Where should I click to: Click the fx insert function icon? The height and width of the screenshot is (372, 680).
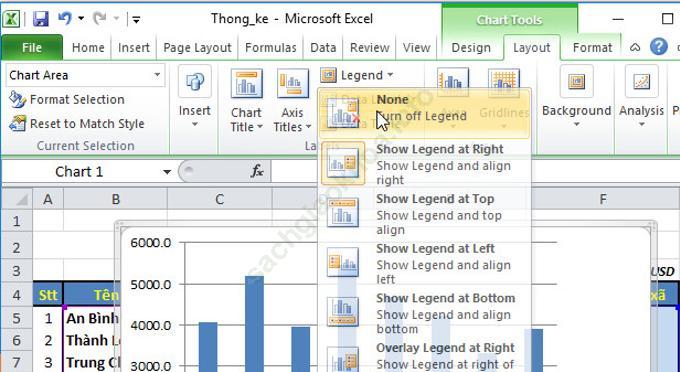pyautogui.click(x=257, y=171)
